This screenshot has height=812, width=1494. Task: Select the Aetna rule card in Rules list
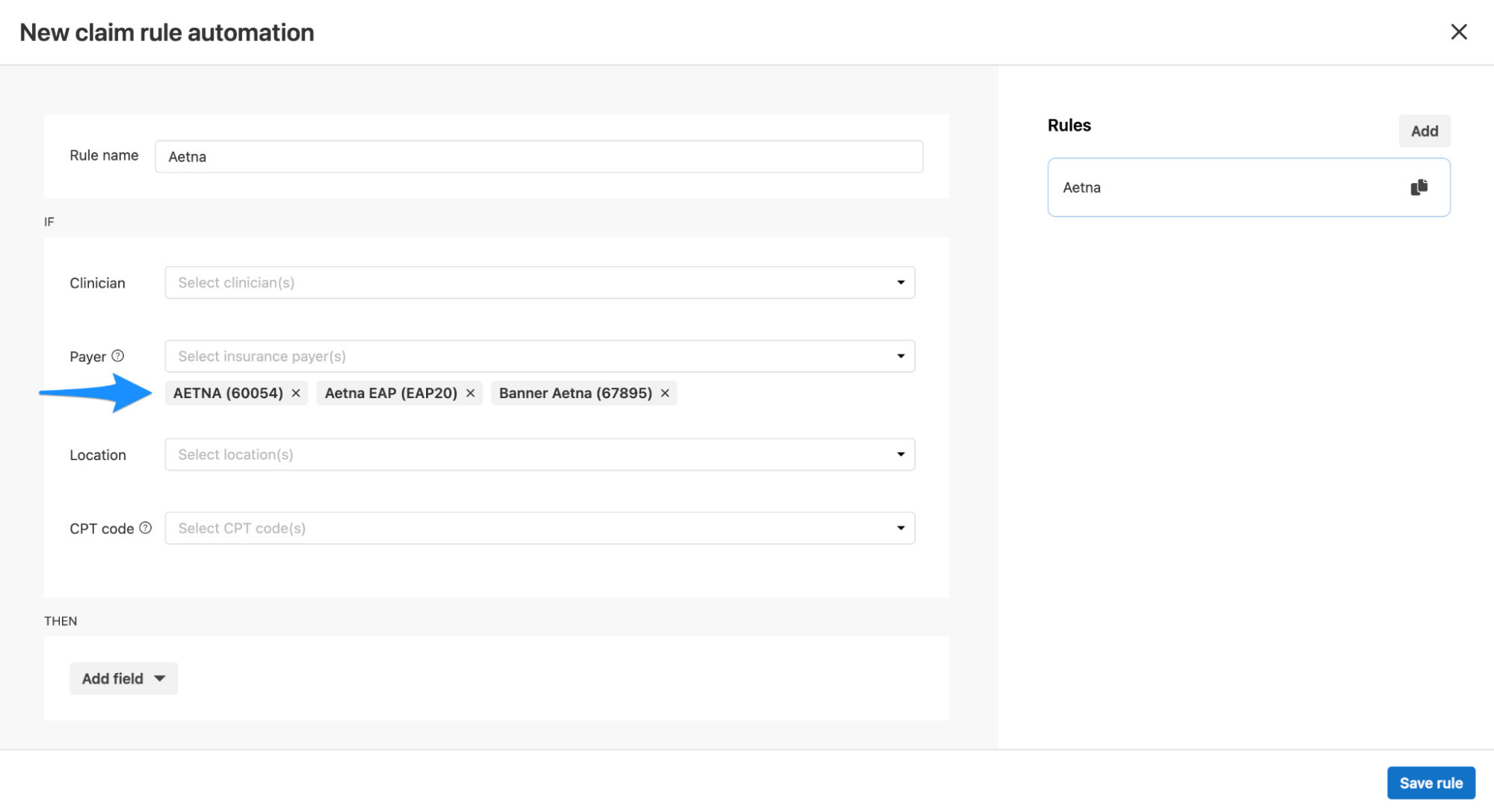click(x=1248, y=187)
